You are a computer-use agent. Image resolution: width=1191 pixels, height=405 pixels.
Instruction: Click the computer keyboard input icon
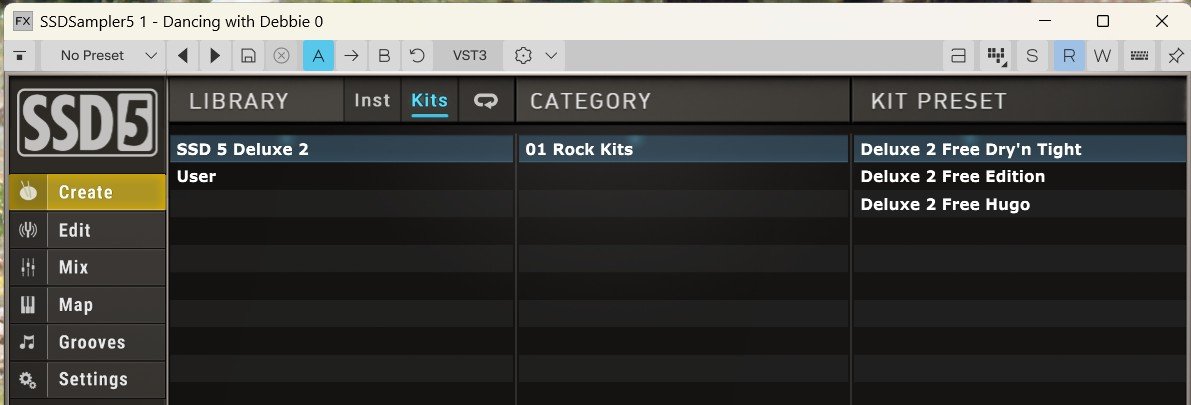click(x=1139, y=56)
